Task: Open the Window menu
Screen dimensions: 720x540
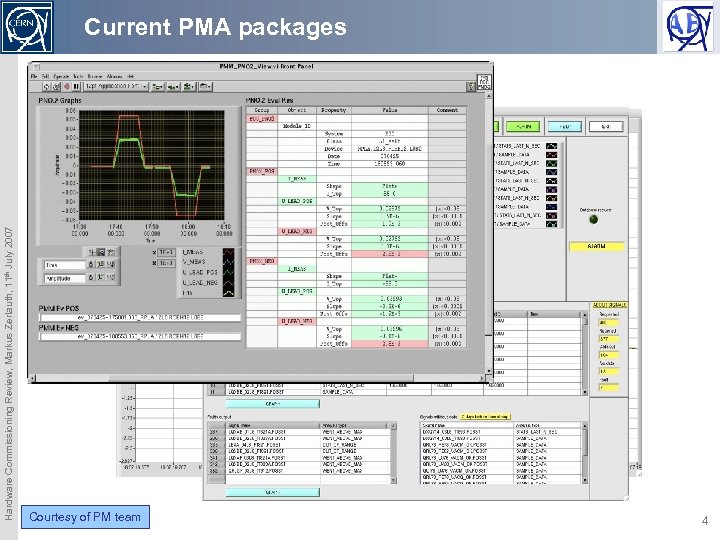Action: pyautogui.click(x=114, y=76)
